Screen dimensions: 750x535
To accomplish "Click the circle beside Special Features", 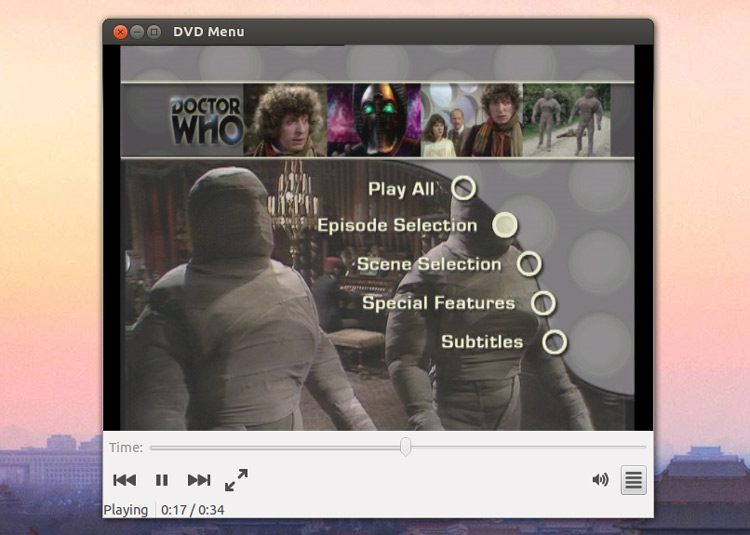I will pyautogui.click(x=543, y=303).
